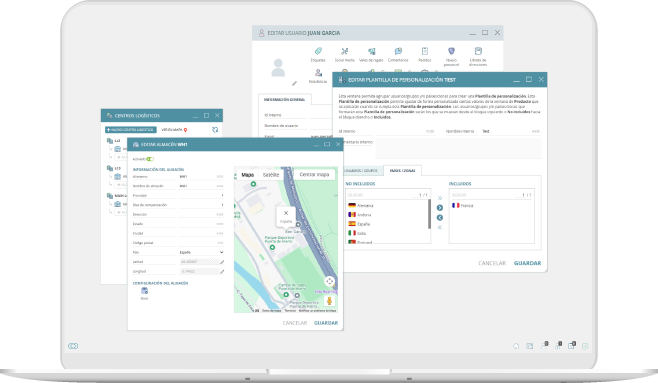The height and width of the screenshot is (383, 658).
Task: Maximize the Editar Usuario Juan Garcia window
Action: (485, 33)
